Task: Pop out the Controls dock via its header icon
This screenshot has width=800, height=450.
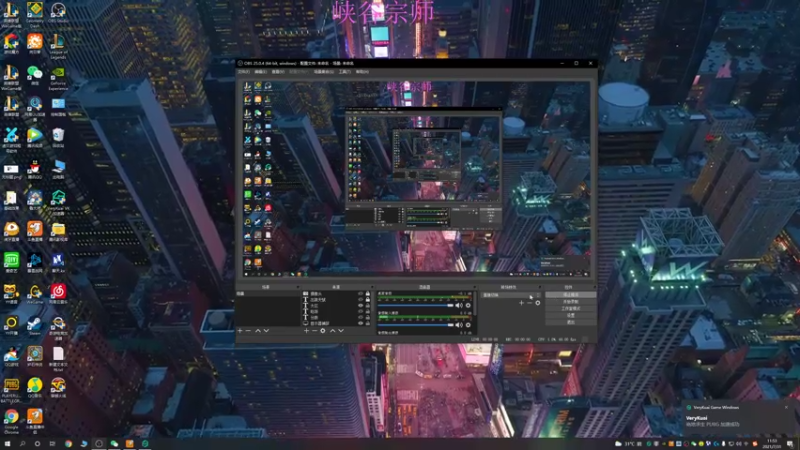Action: pos(594,287)
